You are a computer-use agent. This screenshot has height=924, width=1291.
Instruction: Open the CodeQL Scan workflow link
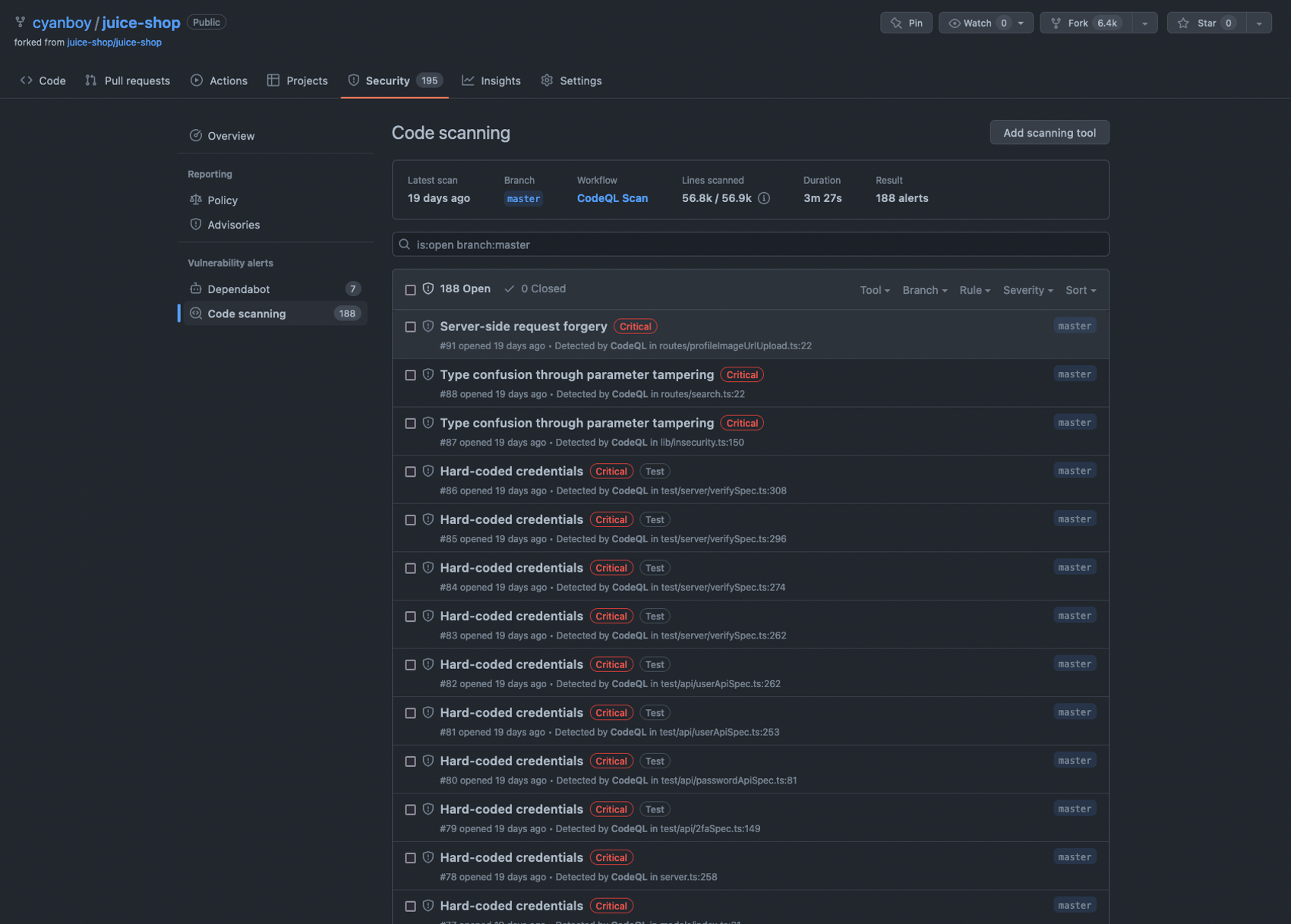(x=612, y=198)
